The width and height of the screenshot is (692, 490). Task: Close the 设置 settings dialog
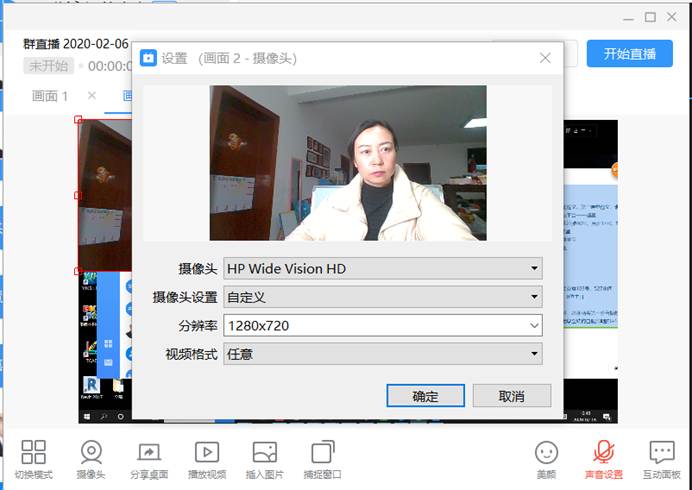[x=545, y=58]
